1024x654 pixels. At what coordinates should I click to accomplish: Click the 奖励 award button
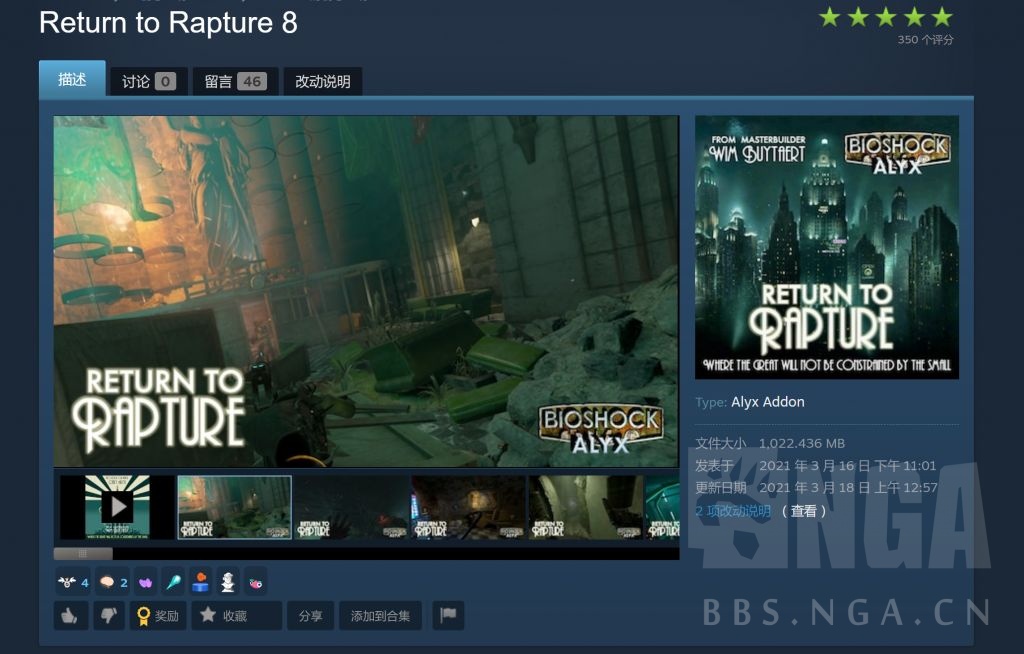point(158,616)
